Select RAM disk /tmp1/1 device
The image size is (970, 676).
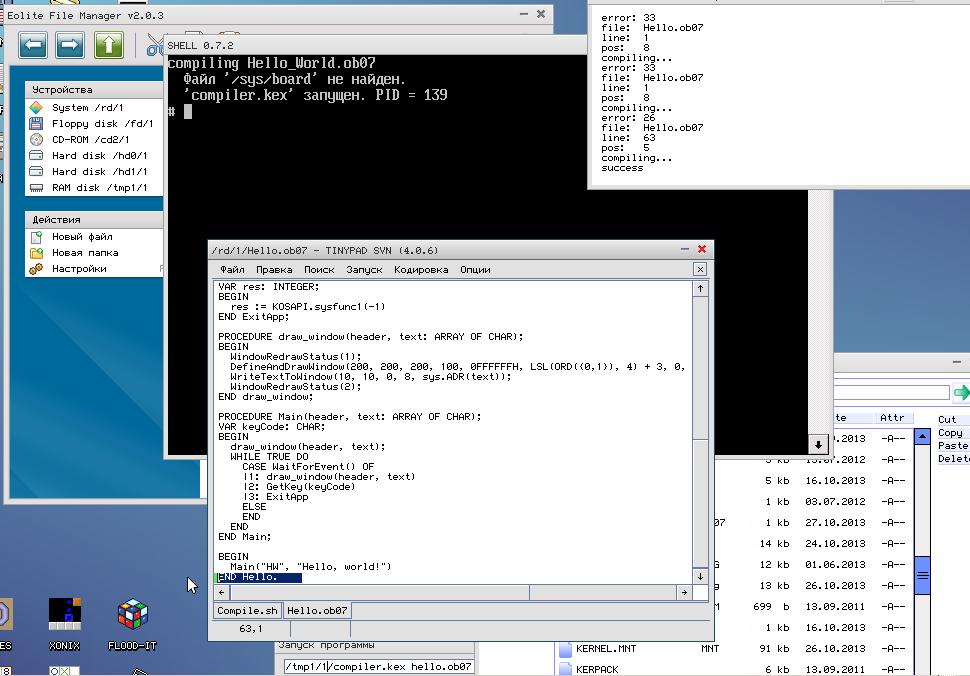88,188
